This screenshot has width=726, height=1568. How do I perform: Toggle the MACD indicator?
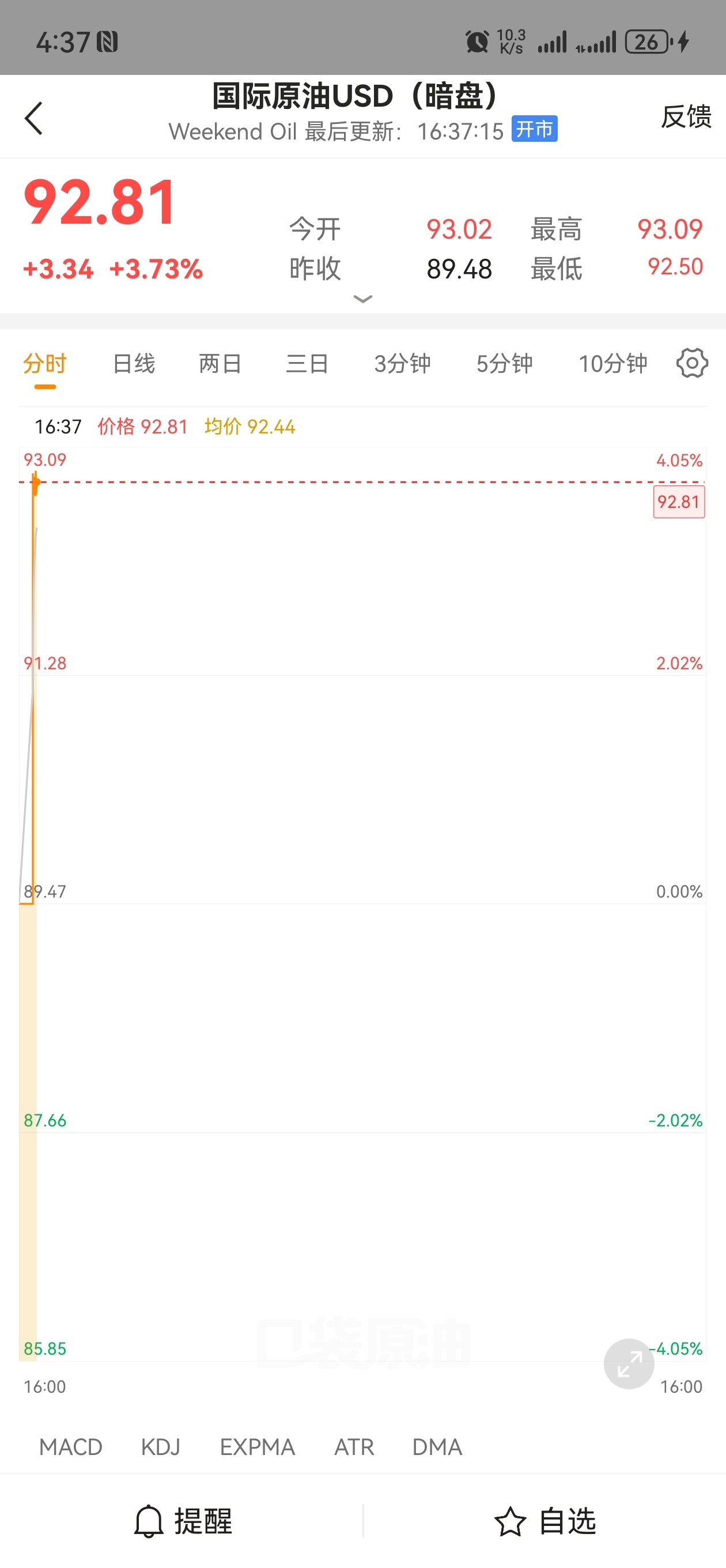tap(71, 1447)
